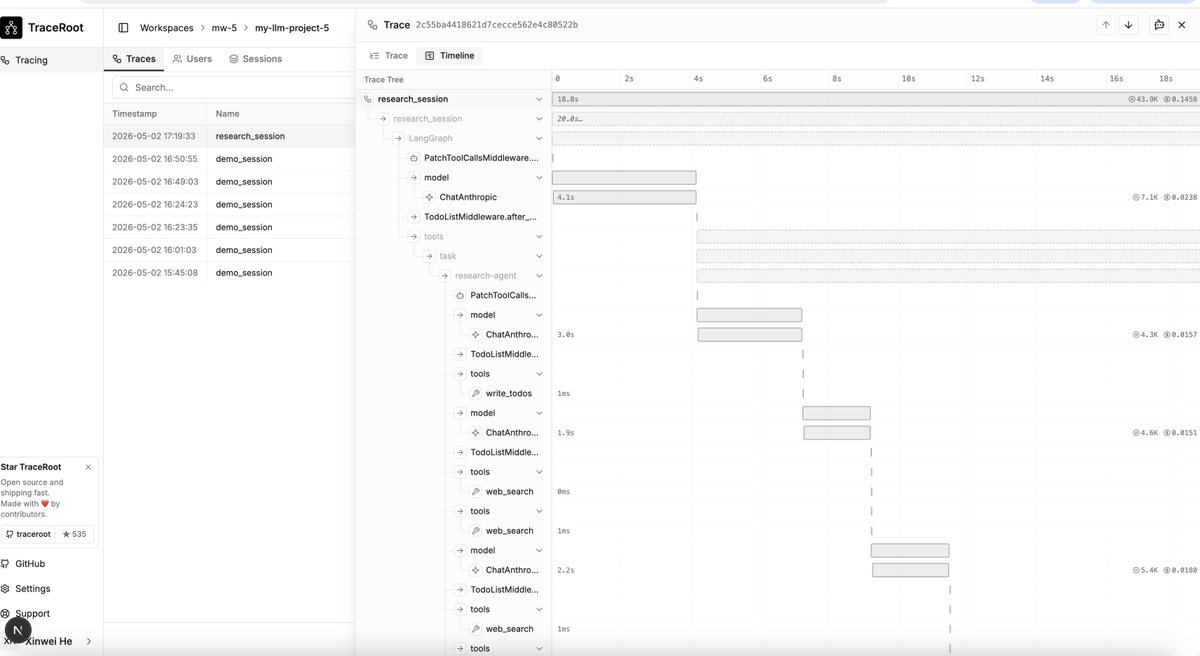Click the arrow icon beside TodoListMiddleware.after_ row
This screenshot has height=656, width=1200.
point(414,217)
